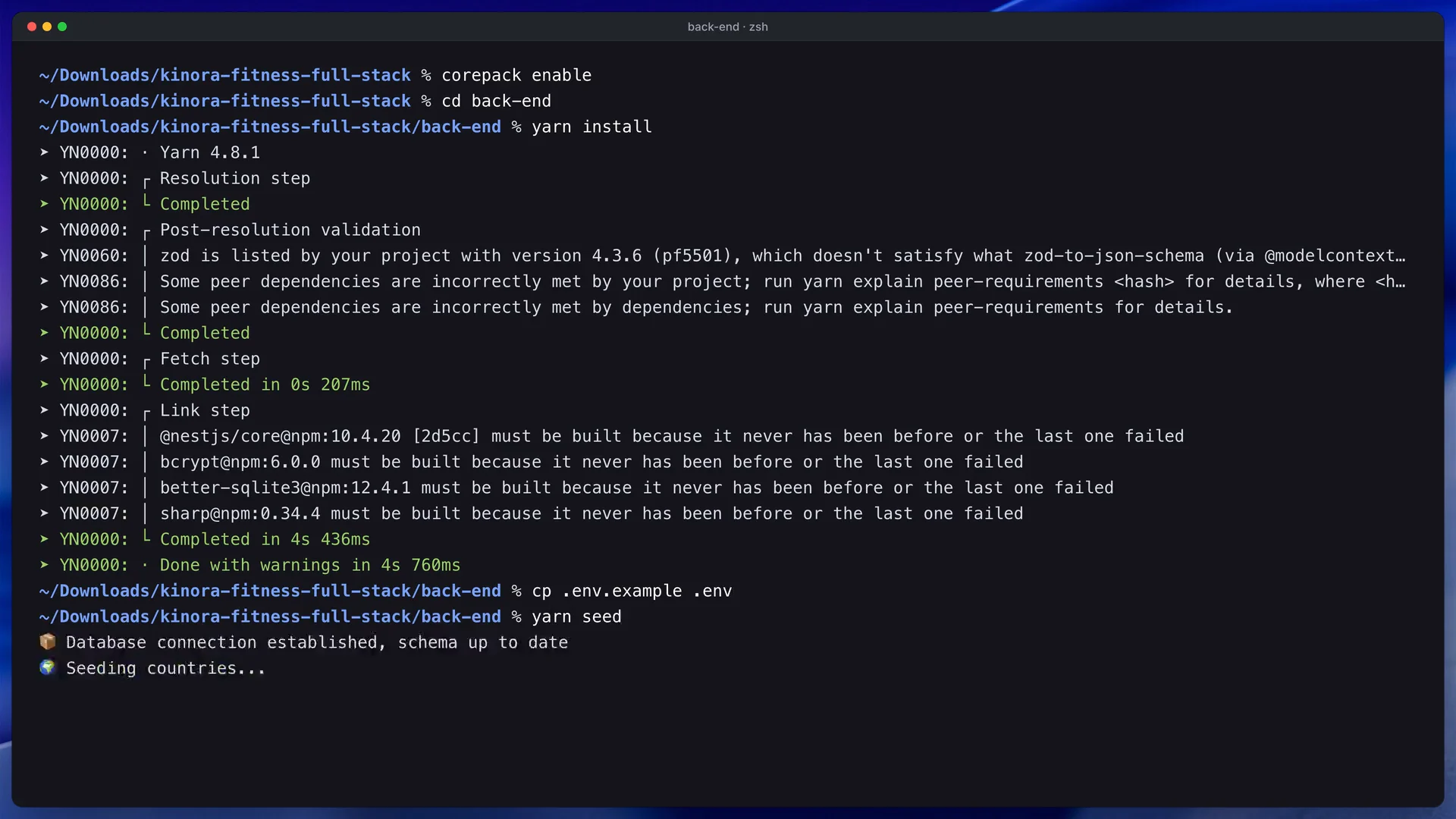Click the 'corepack enable' command text
This screenshot has height=819, width=1456.
[x=516, y=75]
